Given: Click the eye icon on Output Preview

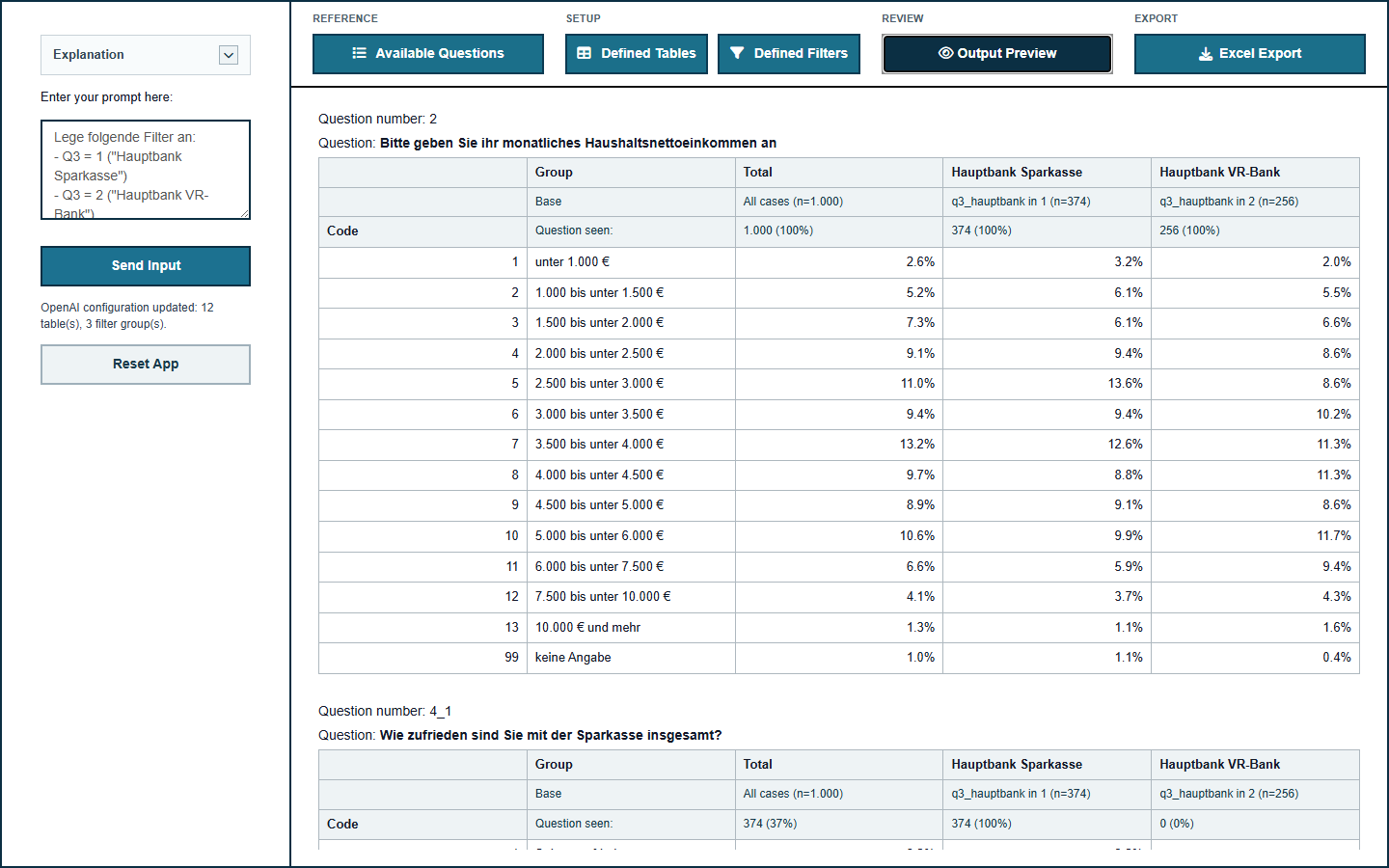Looking at the screenshot, I should click(x=945, y=53).
